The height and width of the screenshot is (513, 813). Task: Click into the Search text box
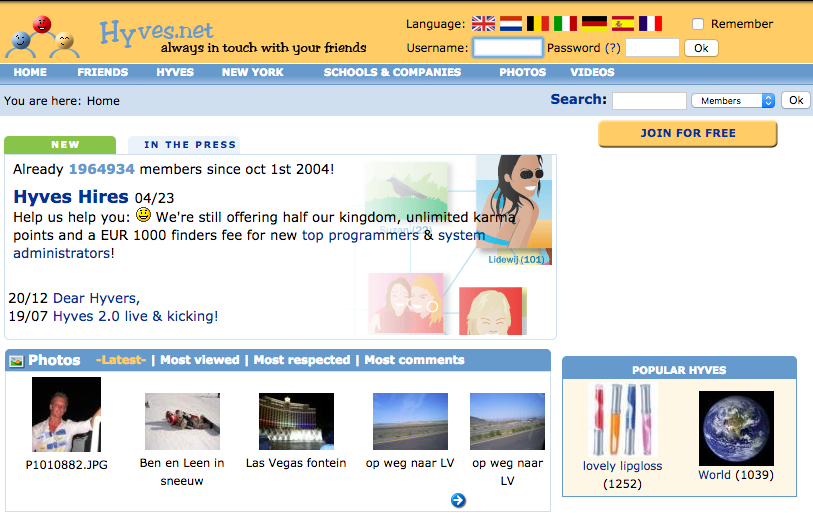[649, 101]
